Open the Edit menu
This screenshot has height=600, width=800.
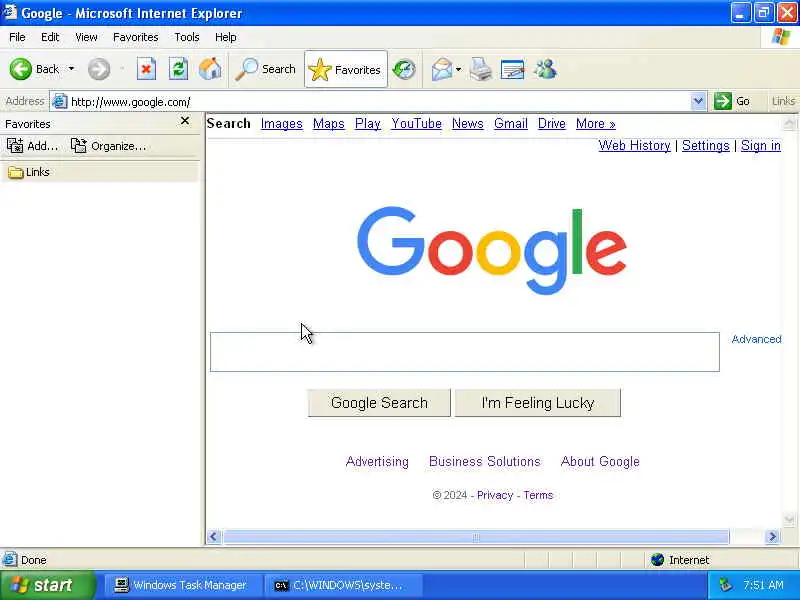[50, 37]
